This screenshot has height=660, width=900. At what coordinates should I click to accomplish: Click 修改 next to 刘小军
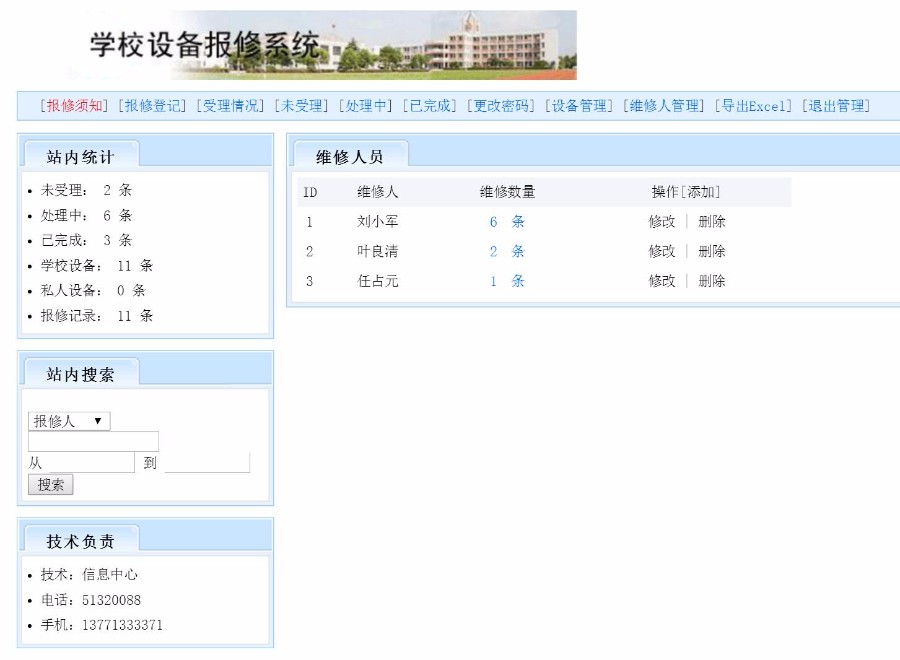662,221
